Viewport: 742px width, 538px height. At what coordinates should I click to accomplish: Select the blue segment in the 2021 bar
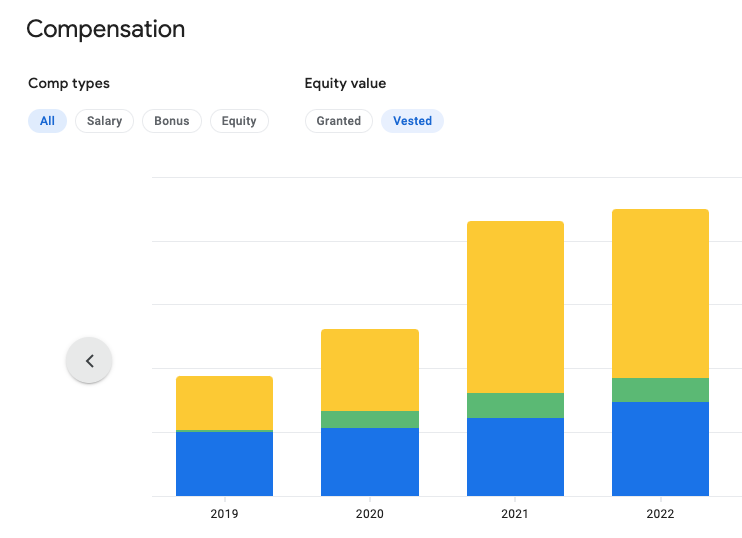pos(515,456)
